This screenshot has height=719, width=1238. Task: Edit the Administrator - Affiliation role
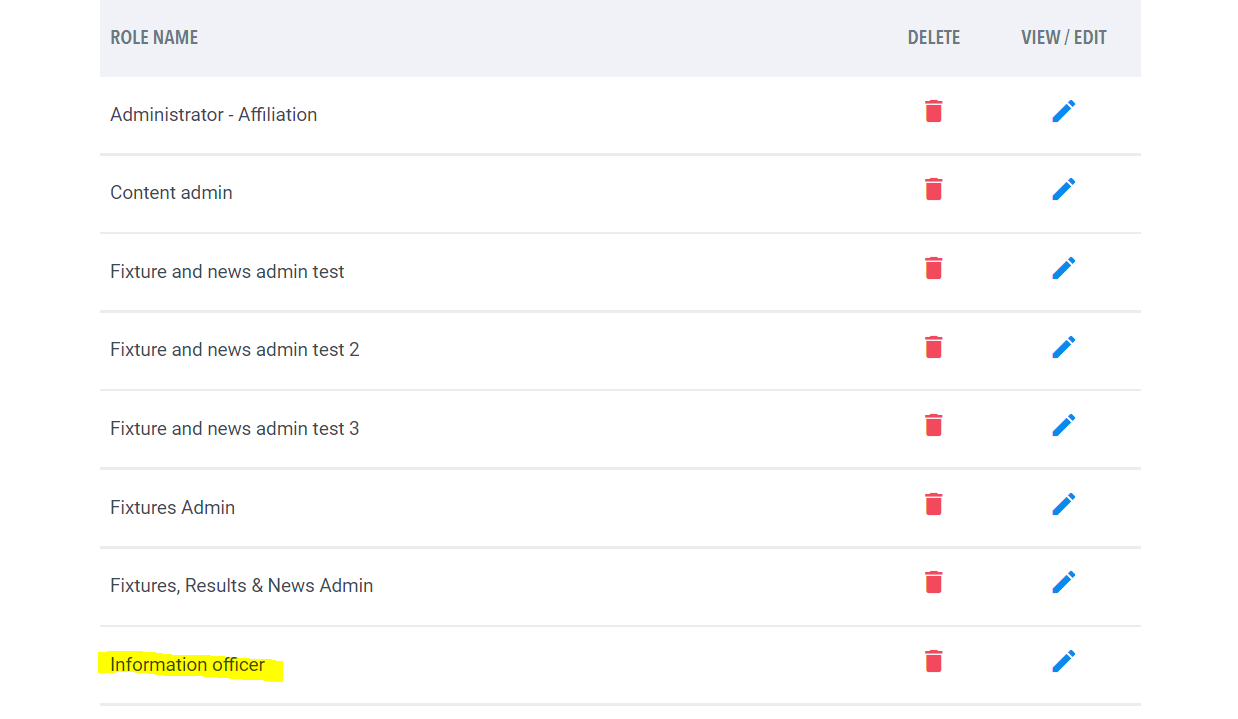[1064, 111]
